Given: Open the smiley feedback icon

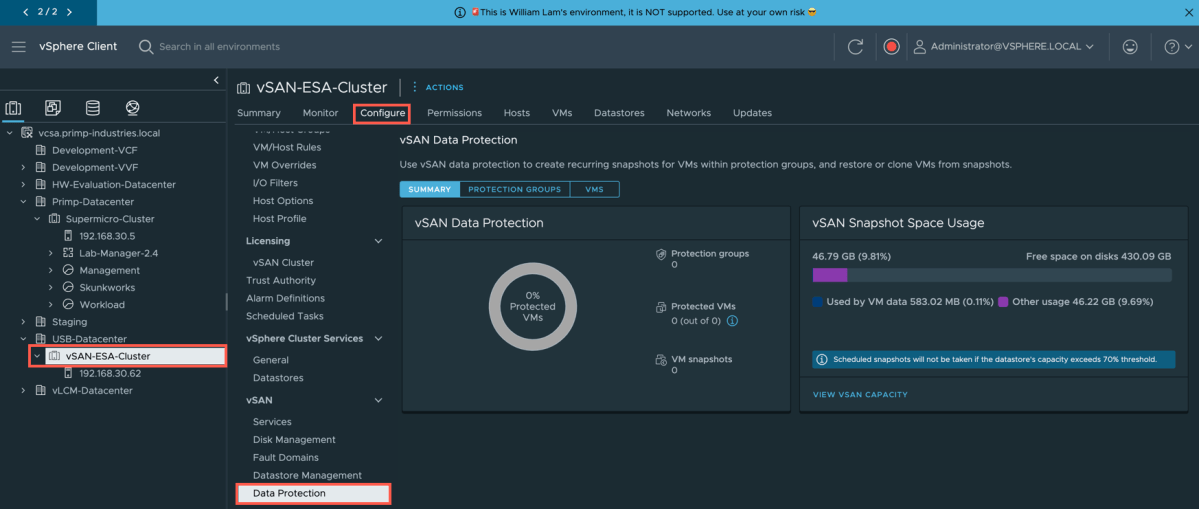Looking at the screenshot, I should point(1130,47).
